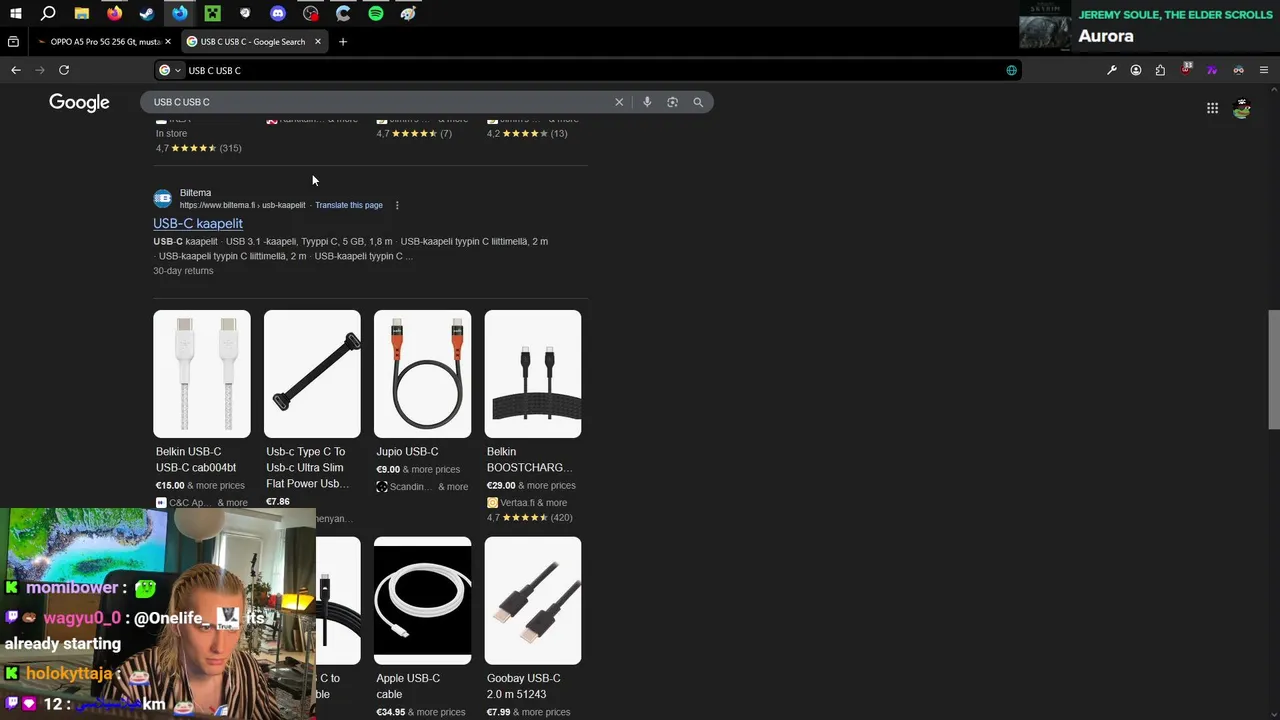Open the Goobay USB-C 2.0 m product image
This screenshot has height=720, width=1280.
click(x=533, y=600)
